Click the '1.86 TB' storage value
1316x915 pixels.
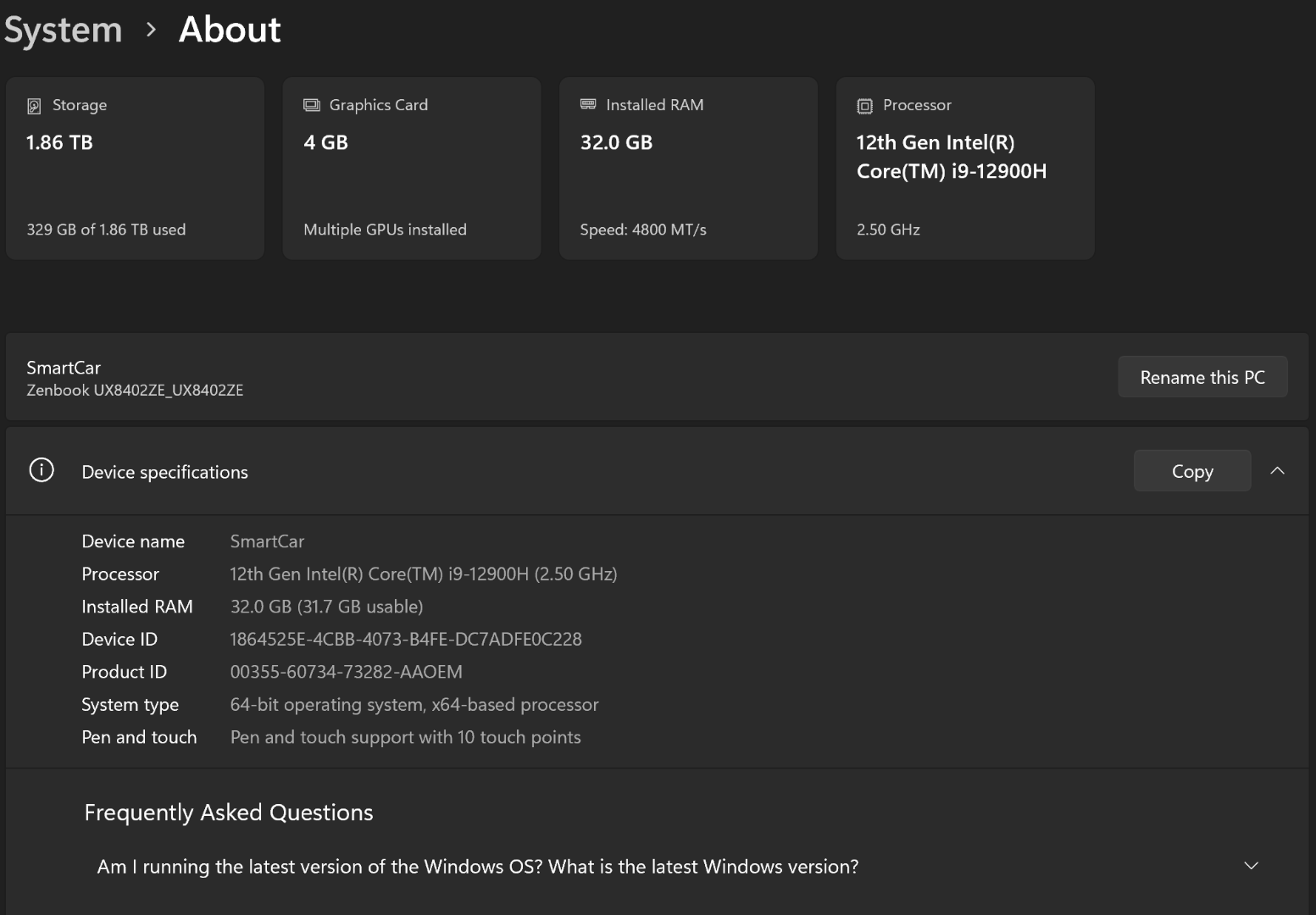[59, 142]
